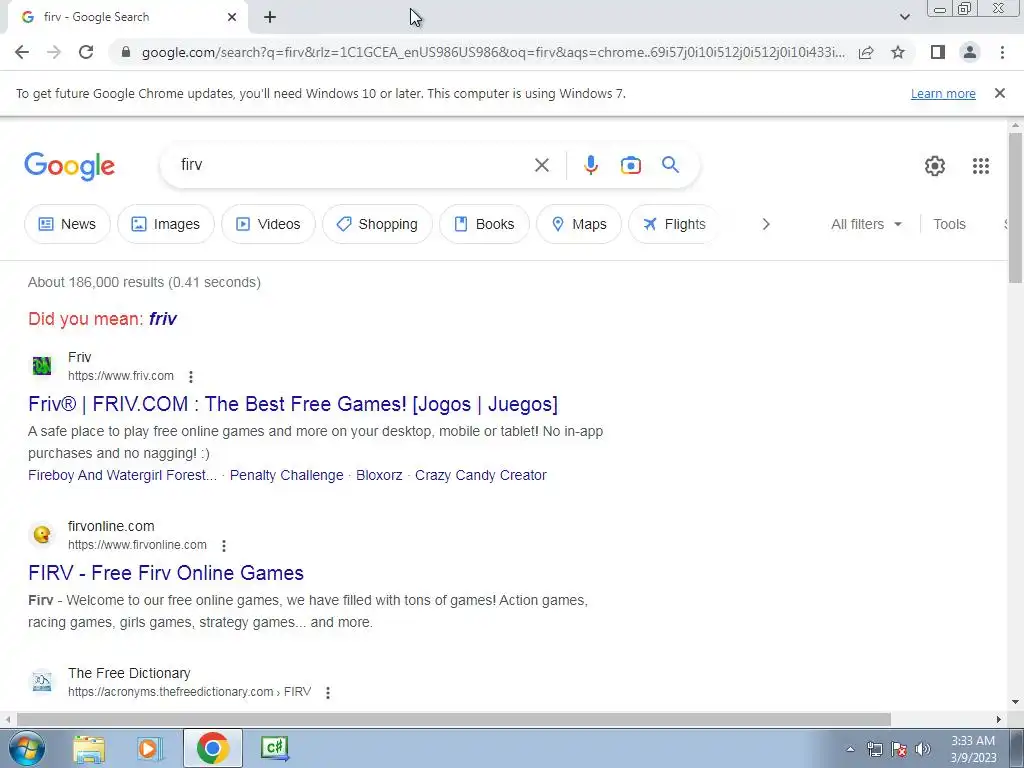Screen dimensions: 1024x768
Task: Search instead for suggested friv
Action: point(163,319)
